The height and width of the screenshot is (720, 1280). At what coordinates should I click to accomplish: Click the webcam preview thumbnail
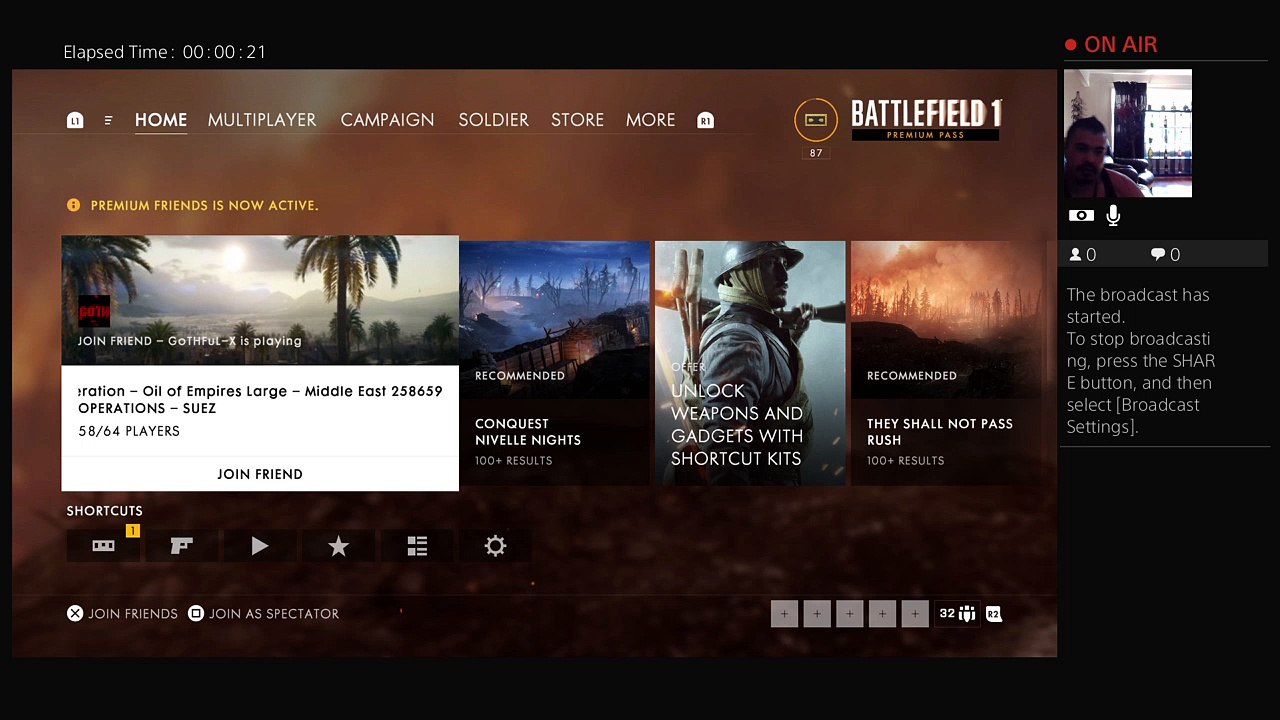coord(1128,133)
